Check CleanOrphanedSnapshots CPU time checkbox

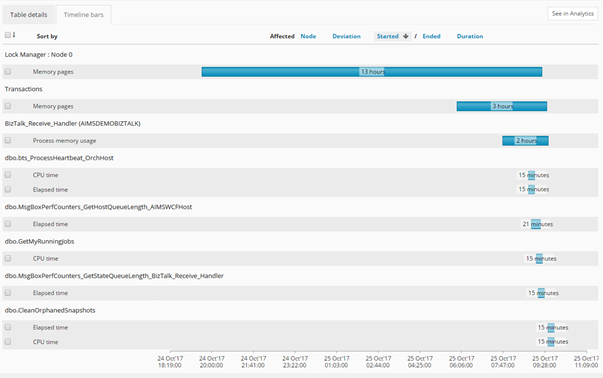click(x=8, y=341)
